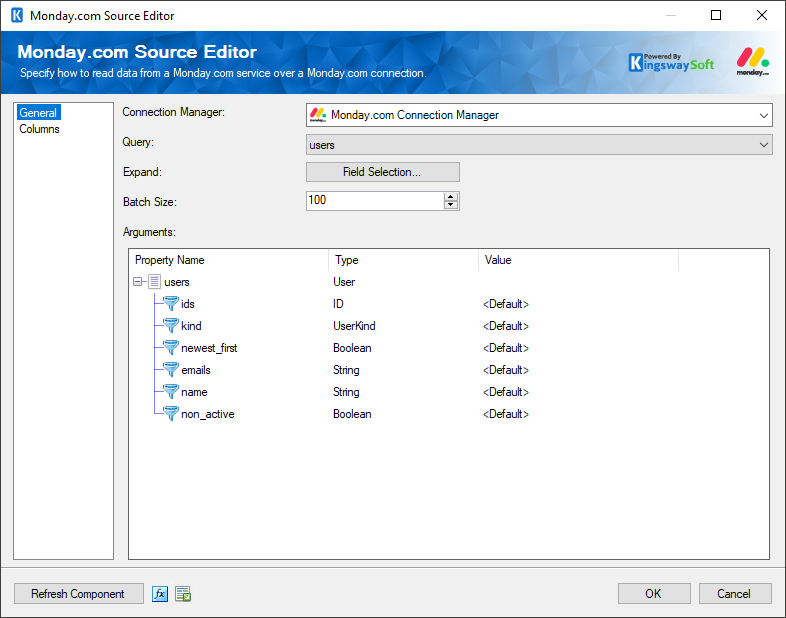Click the Refresh Component button
The width and height of the screenshot is (786, 618).
coord(78,594)
